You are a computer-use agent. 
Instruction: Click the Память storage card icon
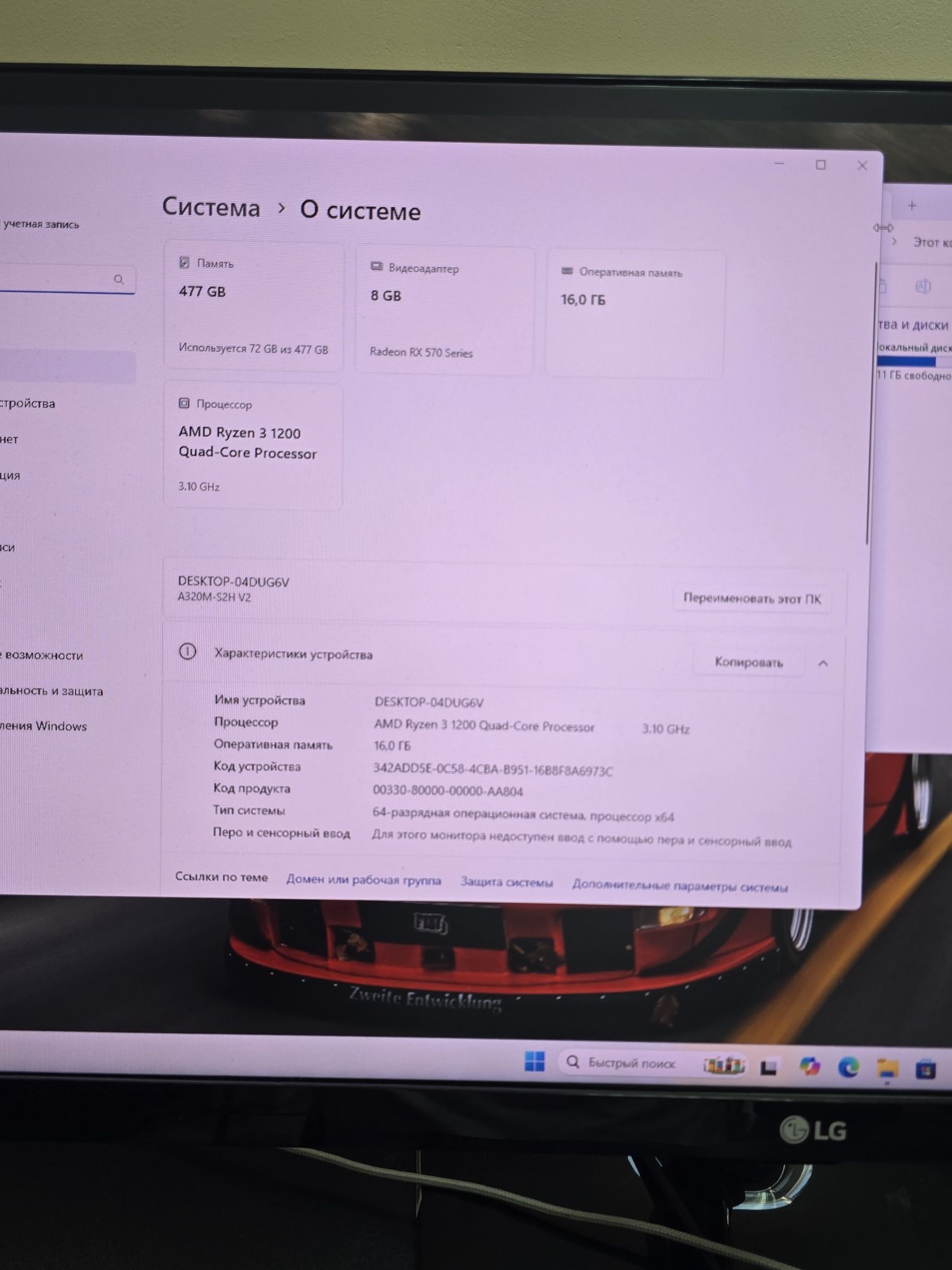[184, 262]
